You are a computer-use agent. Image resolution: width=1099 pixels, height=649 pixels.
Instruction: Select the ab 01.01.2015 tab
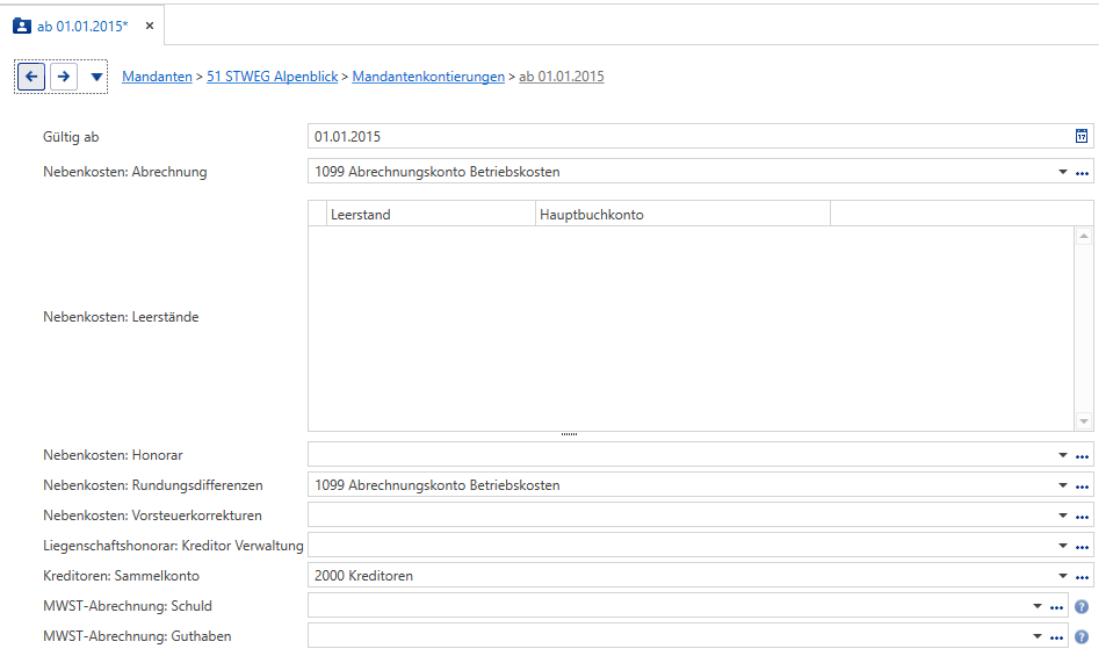coord(82,26)
